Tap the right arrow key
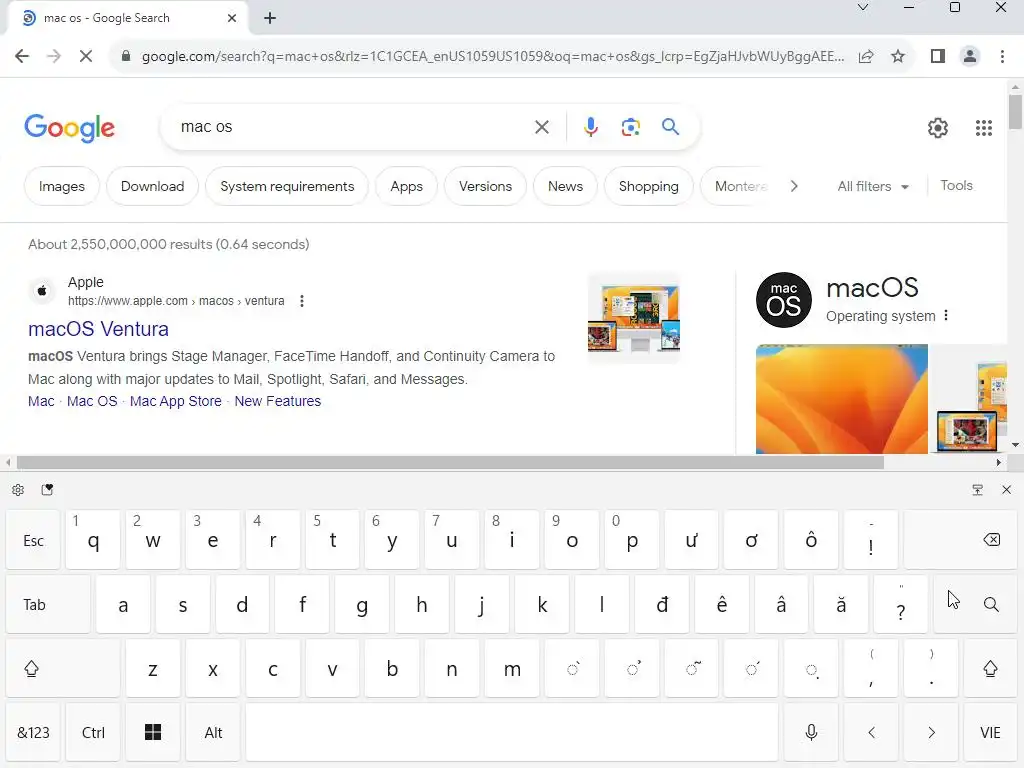1024x768 pixels. [x=931, y=732]
